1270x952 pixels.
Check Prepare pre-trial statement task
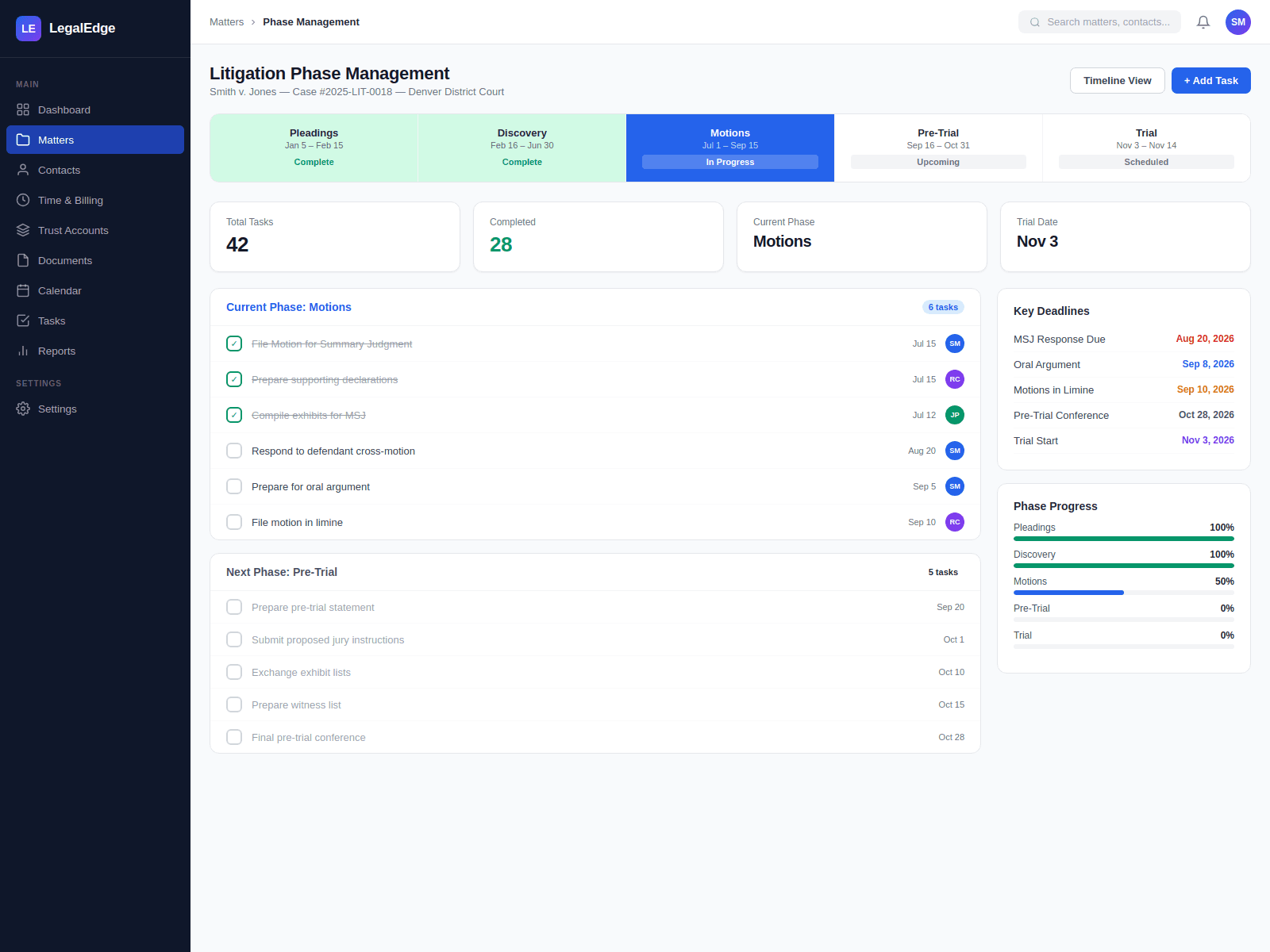[x=234, y=607]
